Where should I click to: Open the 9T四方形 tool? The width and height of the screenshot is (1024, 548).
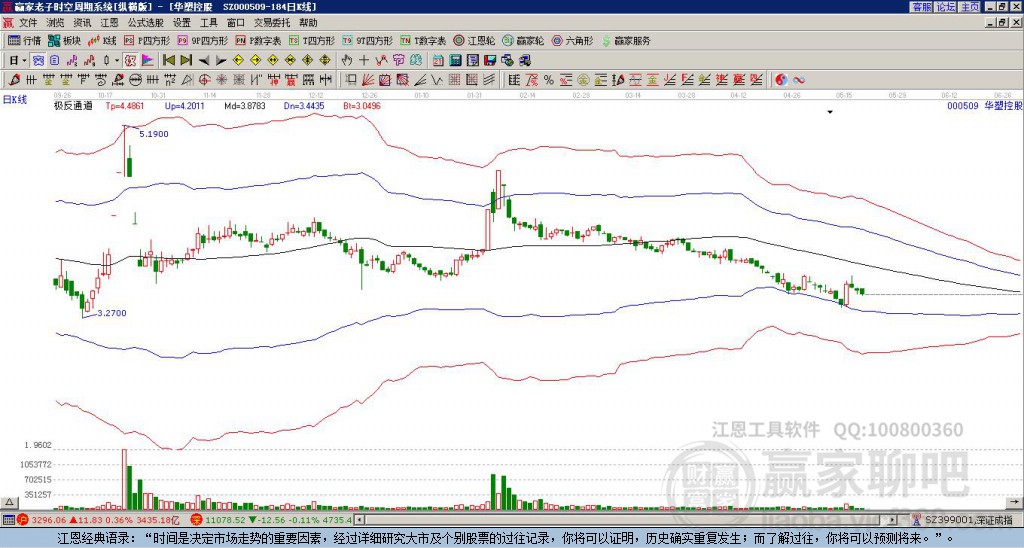pos(368,40)
